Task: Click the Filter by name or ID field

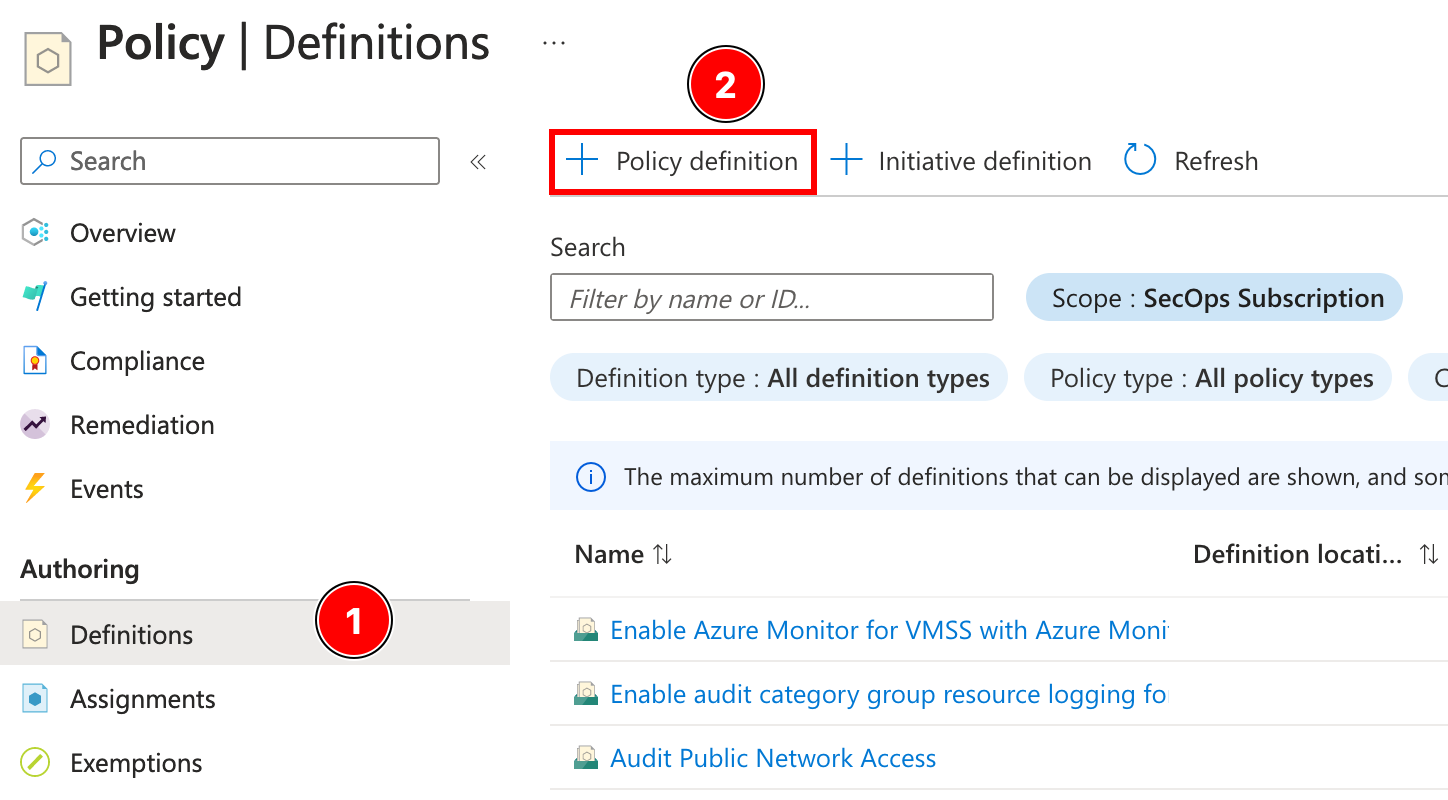Action: click(771, 297)
